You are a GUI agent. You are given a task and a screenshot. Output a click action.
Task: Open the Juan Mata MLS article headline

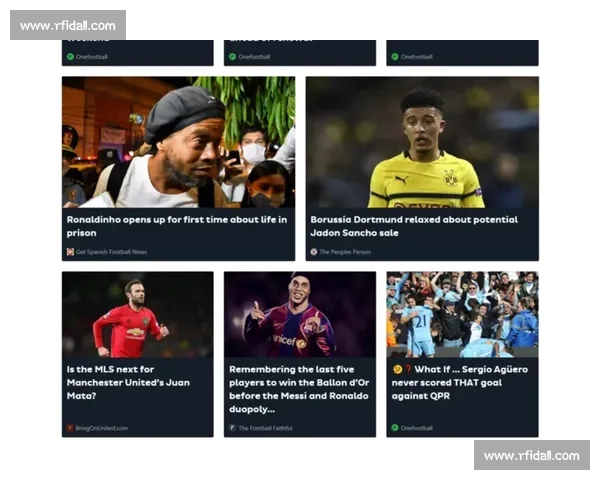(x=128, y=382)
